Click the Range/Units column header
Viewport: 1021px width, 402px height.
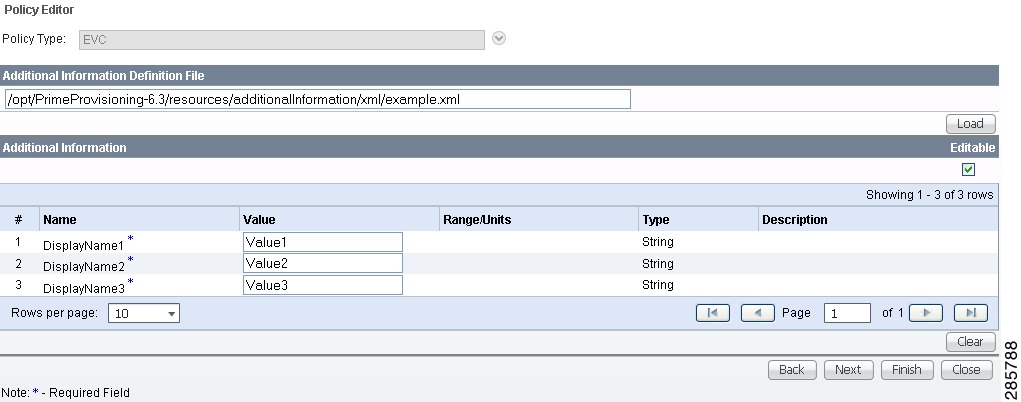(x=477, y=220)
